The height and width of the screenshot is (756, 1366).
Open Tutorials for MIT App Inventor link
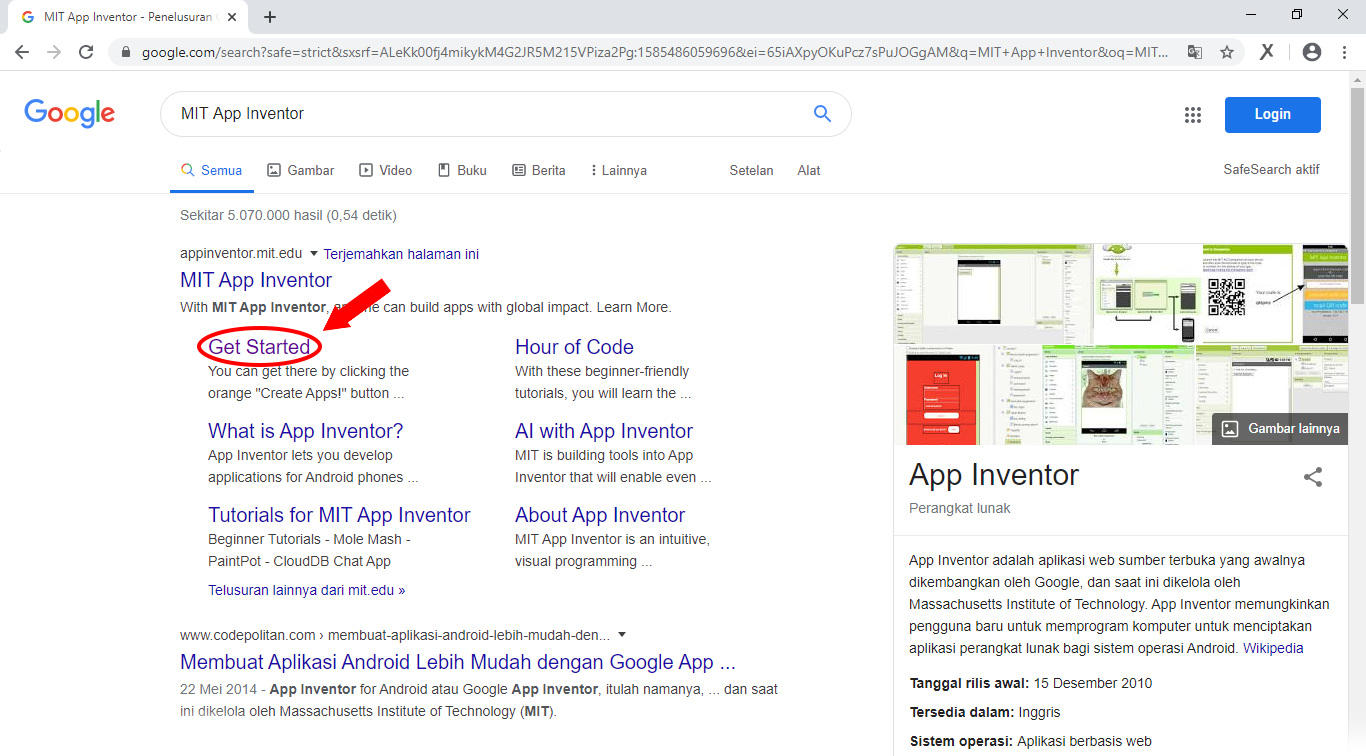point(339,515)
